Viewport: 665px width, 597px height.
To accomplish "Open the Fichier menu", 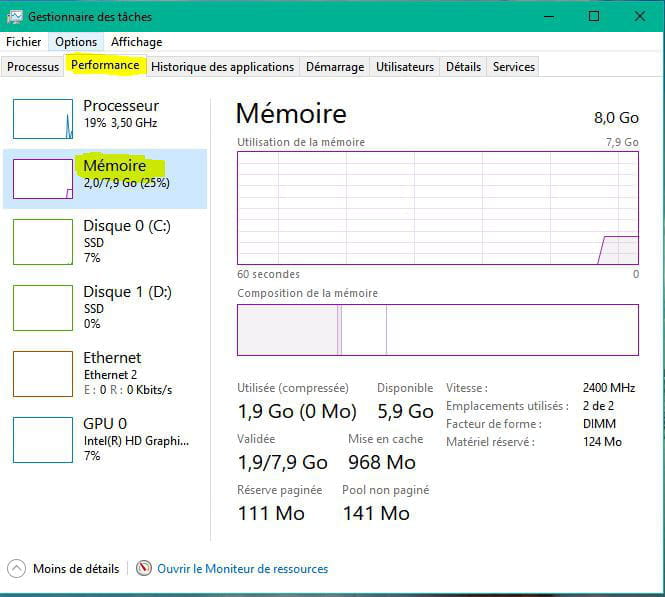I will [24, 42].
